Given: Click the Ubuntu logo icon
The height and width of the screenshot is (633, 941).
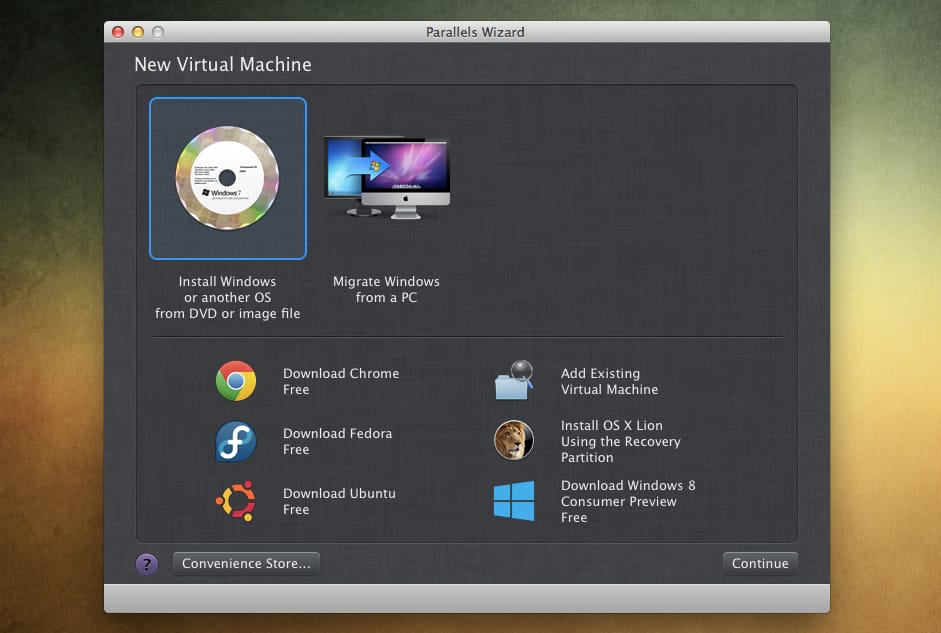Looking at the screenshot, I should [x=236, y=501].
